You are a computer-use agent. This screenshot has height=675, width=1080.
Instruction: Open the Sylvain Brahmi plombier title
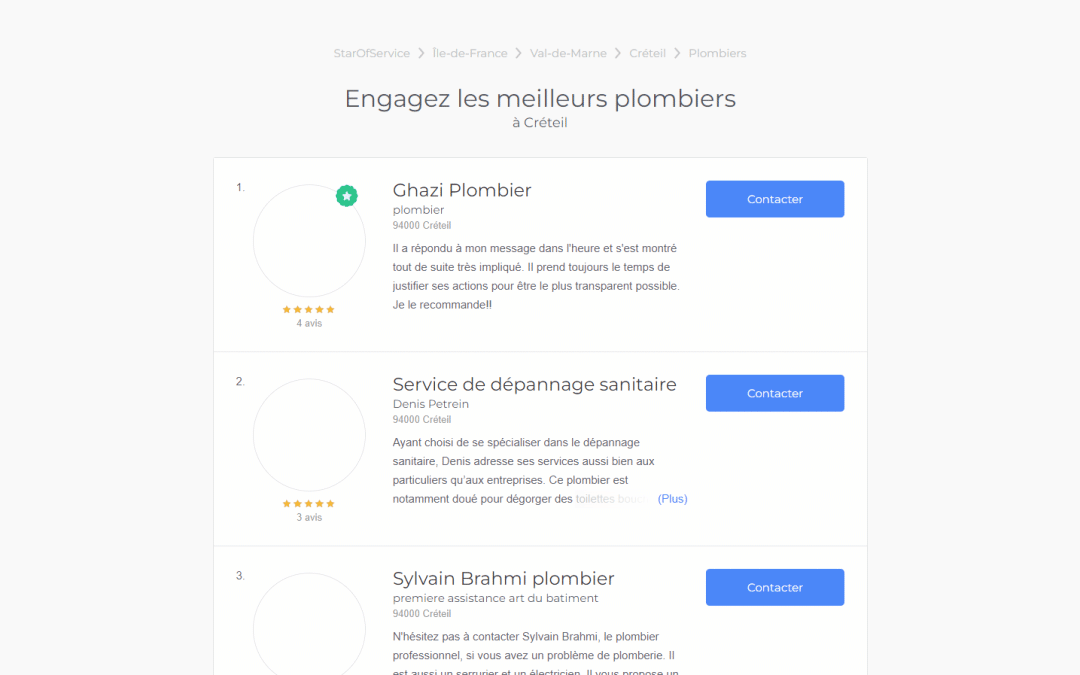(503, 578)
